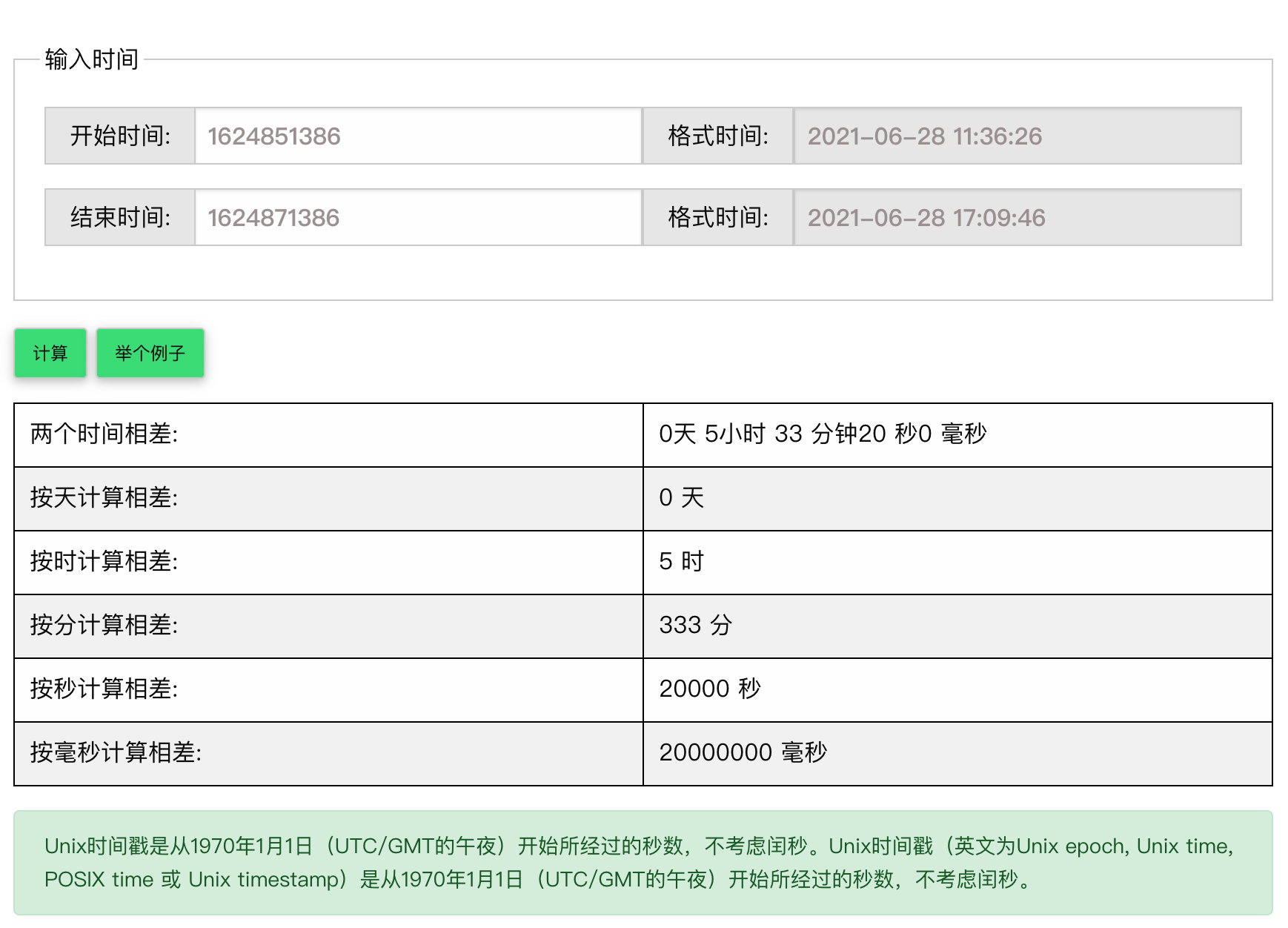
Task: Click the 输入时间 legend text
Action: [x=92, y=59]
